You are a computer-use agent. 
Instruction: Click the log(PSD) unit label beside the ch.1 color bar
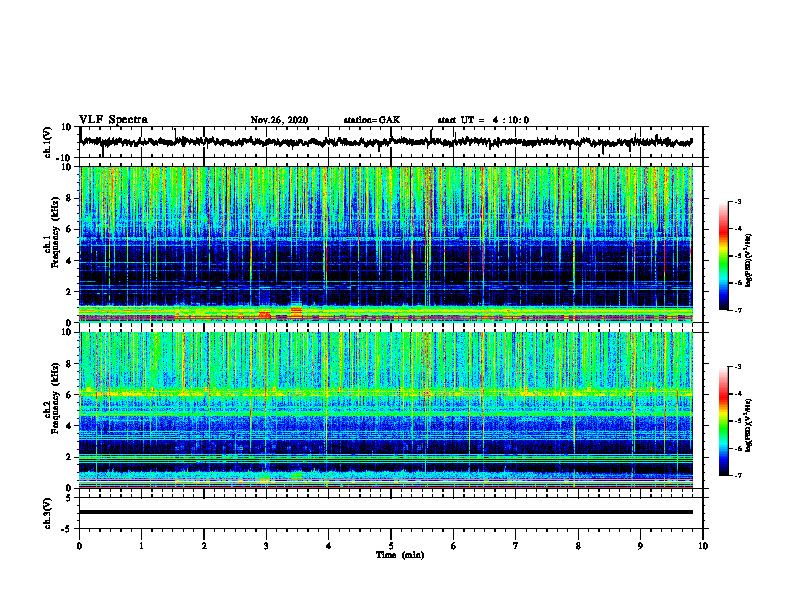click(749, 261)
